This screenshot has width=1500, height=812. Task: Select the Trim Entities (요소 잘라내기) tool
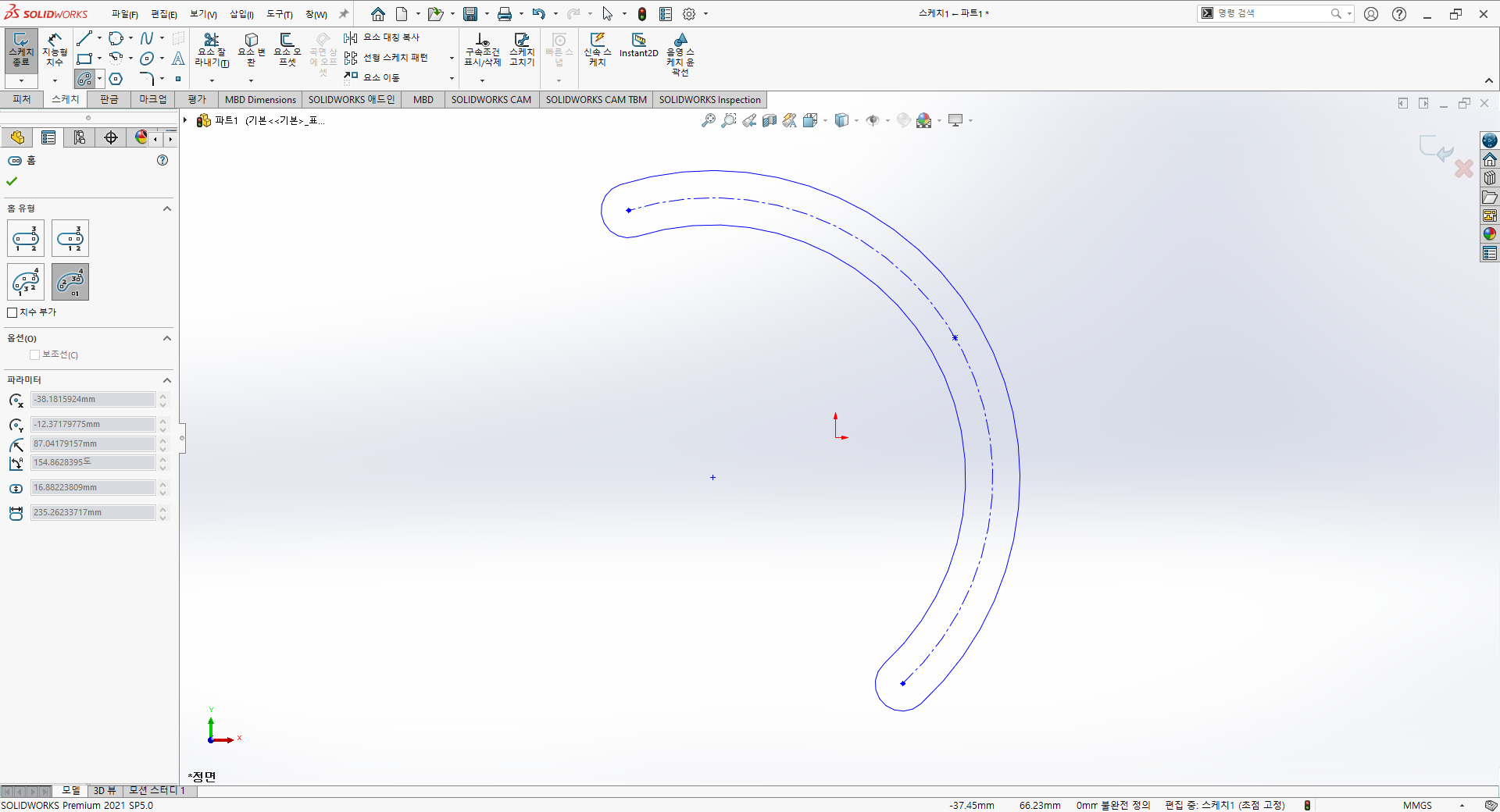[211, 50]
